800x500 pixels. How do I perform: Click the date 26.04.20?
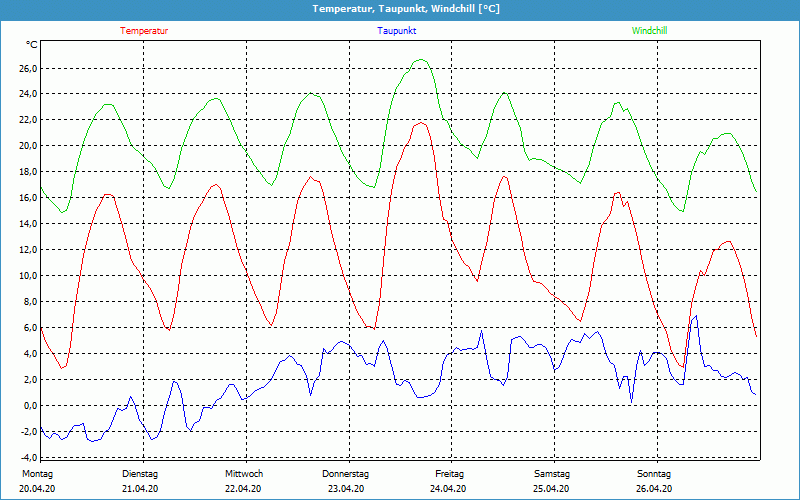pyautogui.click(x=654, y=489)
